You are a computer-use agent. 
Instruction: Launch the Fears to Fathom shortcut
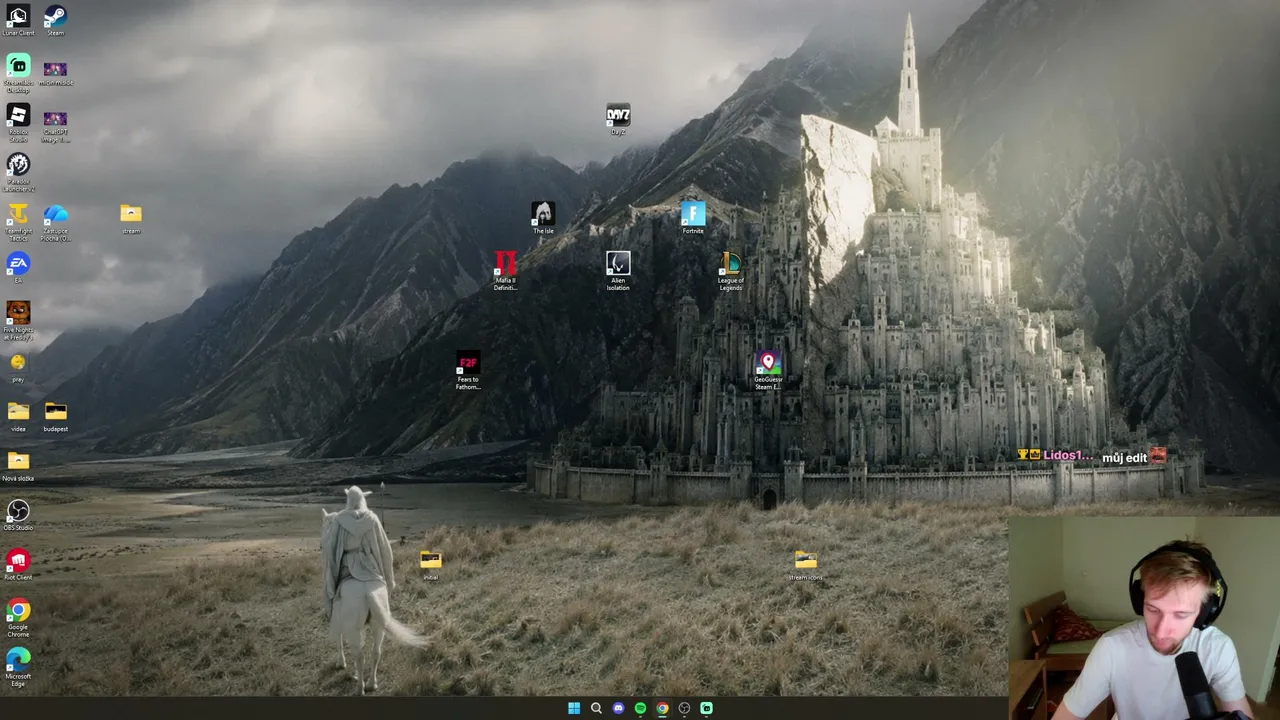pos(468,370)
